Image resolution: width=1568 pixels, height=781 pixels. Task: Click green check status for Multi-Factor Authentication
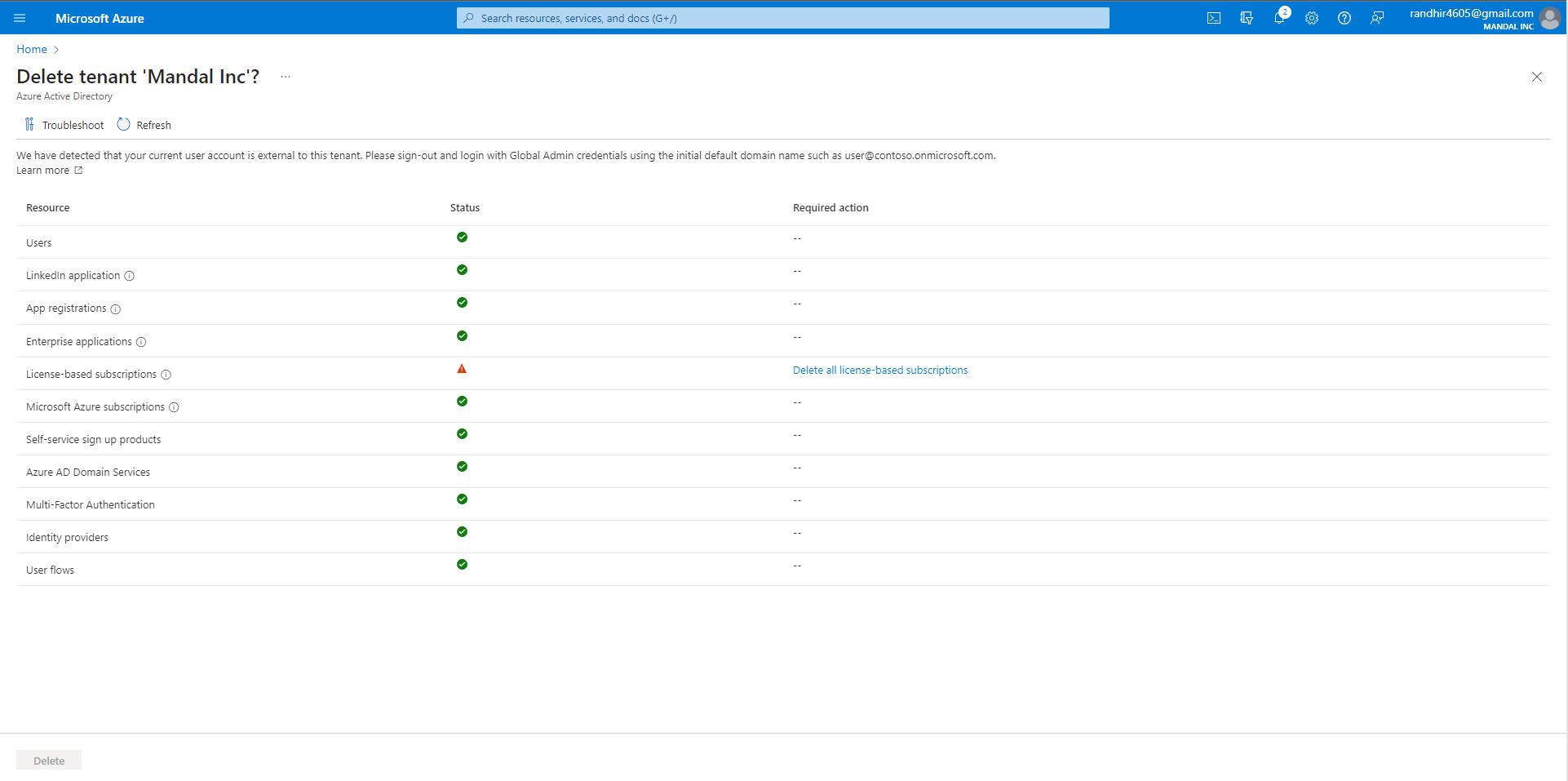click(x=463, y=499)
